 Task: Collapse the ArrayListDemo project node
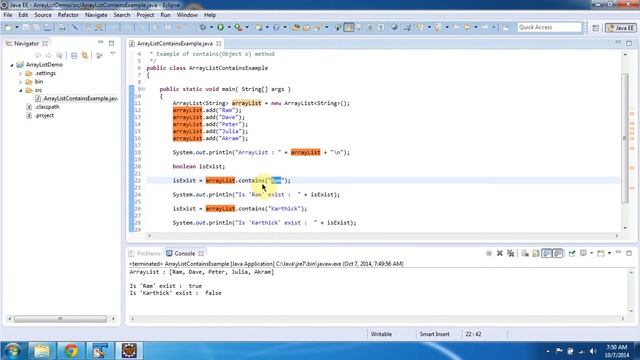tap(12, 65)
